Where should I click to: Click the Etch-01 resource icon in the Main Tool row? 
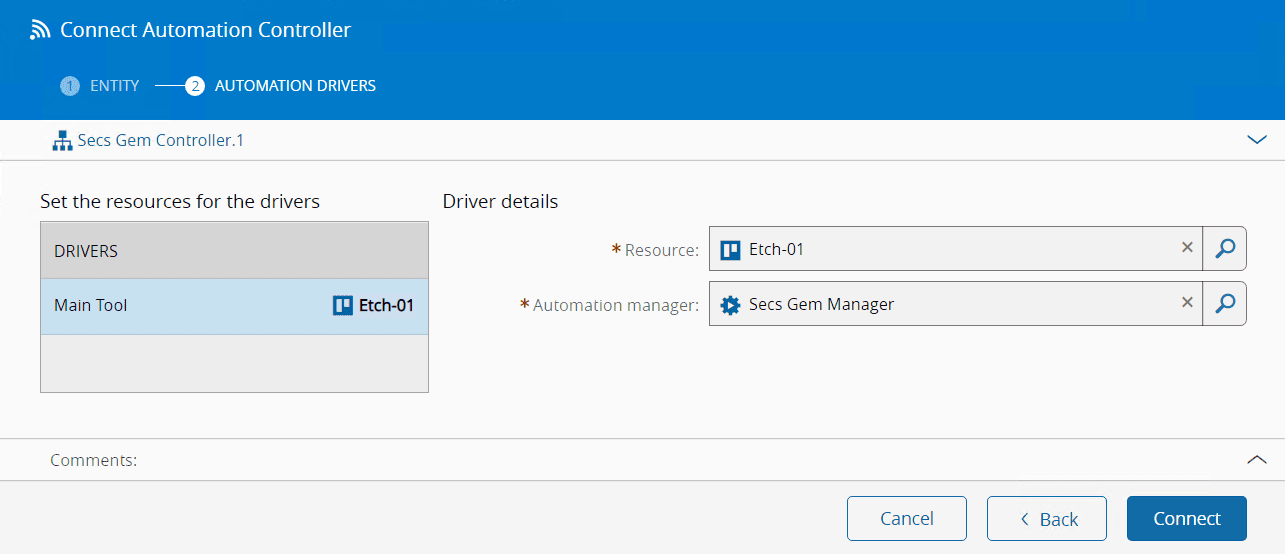[x=343, y=306]
